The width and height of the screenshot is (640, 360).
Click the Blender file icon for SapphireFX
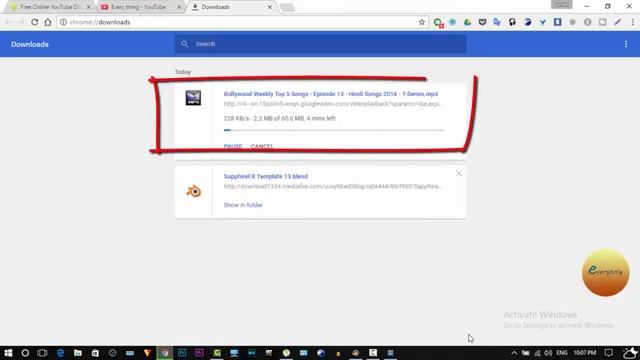193,191
